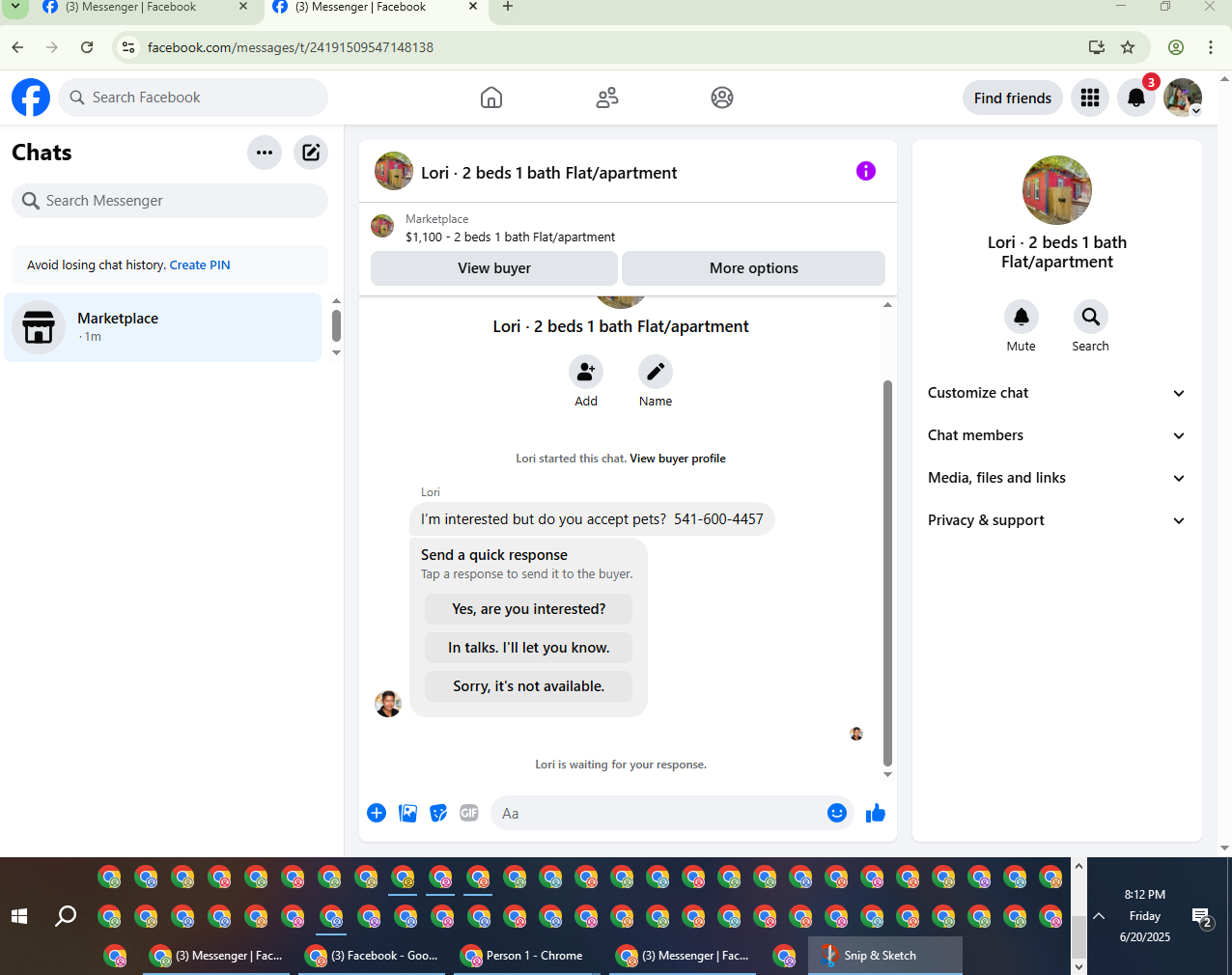The height and width of the screenshot is (975, 1232).
Task: Bookmark this page with star icon
Action: [x=1128, y=47]
